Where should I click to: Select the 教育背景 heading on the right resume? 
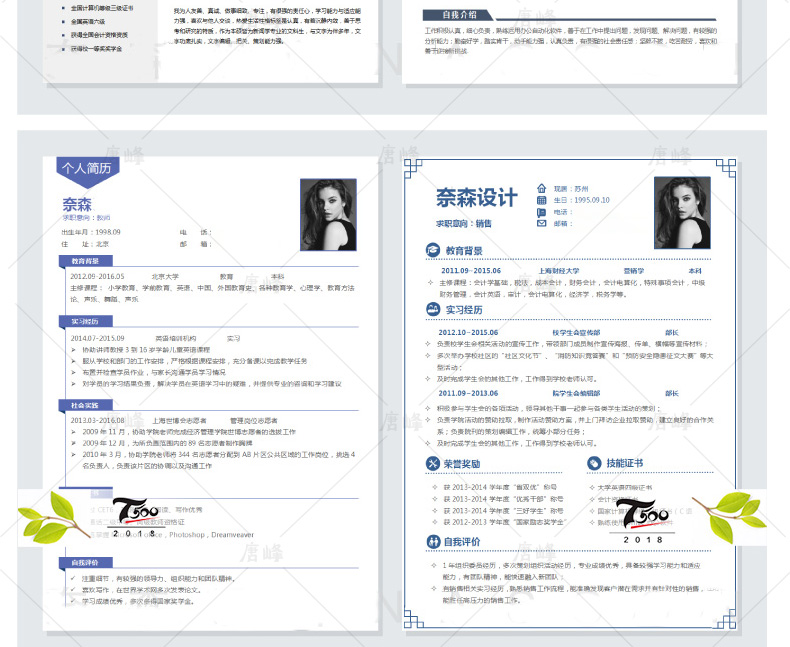pyautogui.click(x=464, y=250)
